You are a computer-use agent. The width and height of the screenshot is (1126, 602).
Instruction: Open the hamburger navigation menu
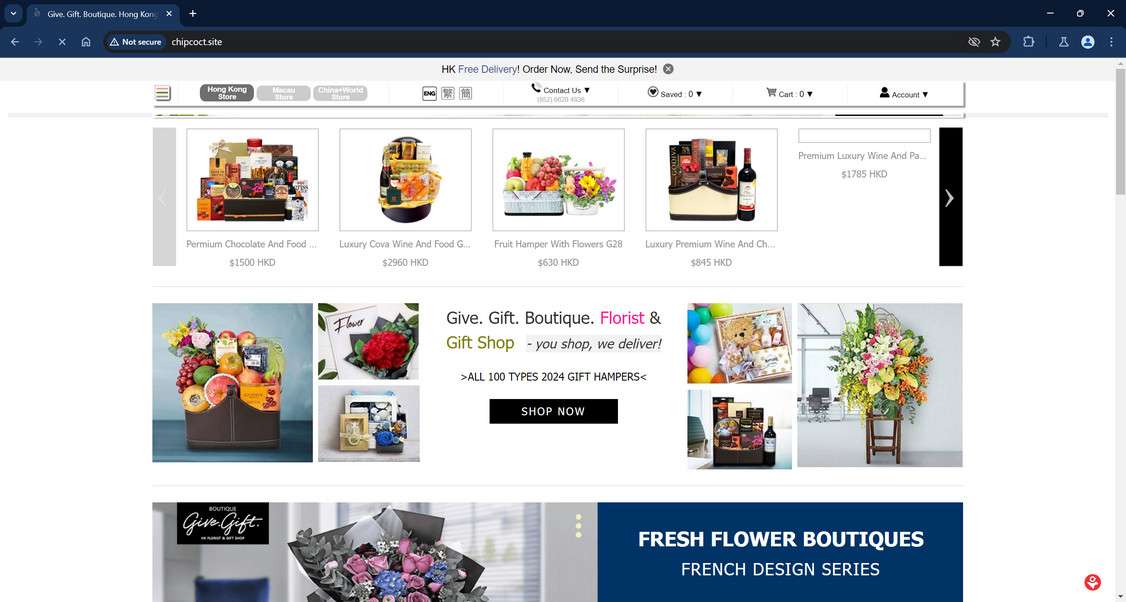coord(162,92)
